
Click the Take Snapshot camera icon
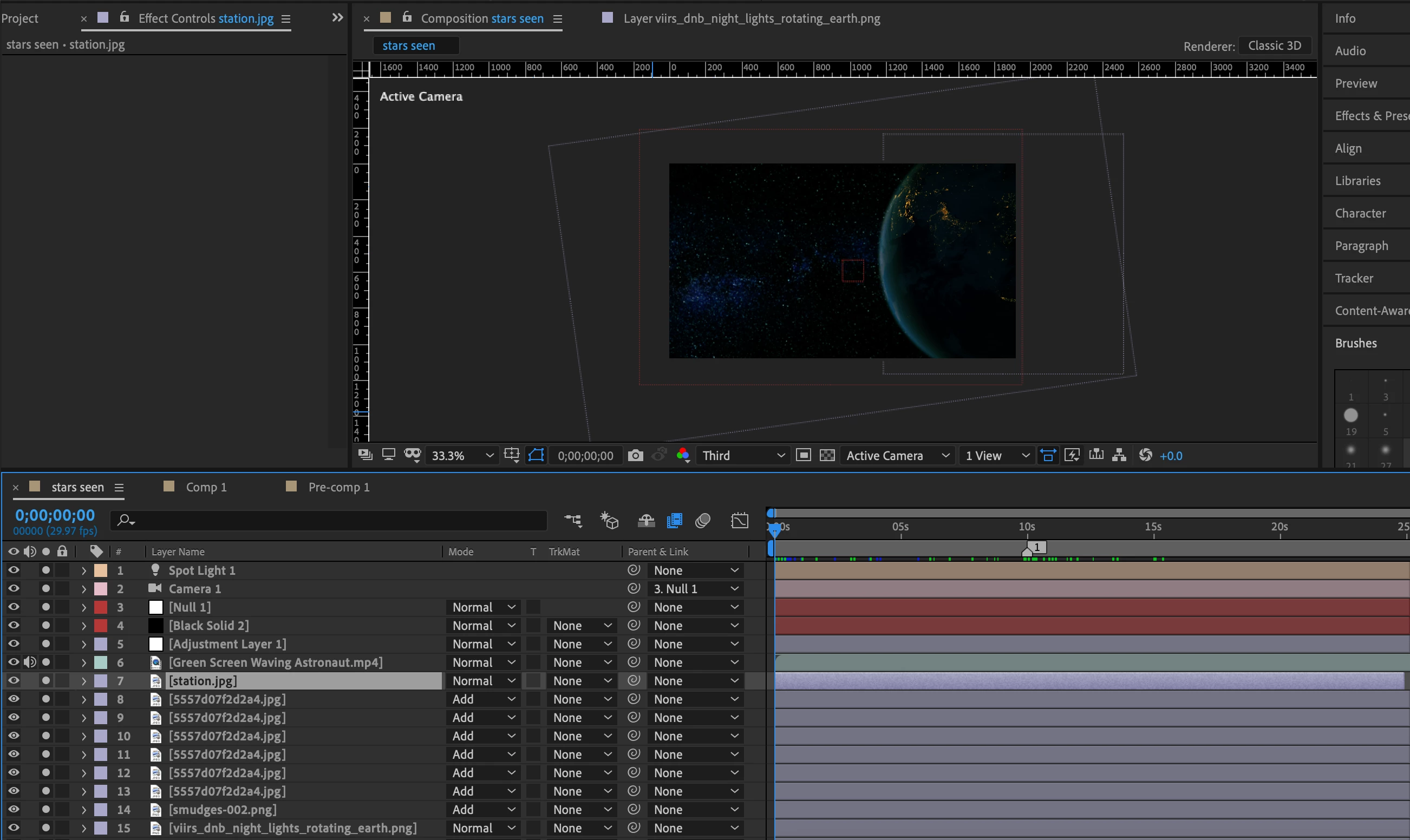(x=635, y=456)
